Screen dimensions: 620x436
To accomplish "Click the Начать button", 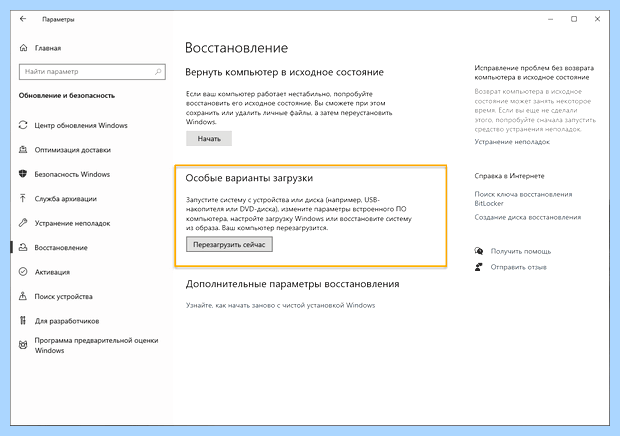I will [x=209, y=139].
